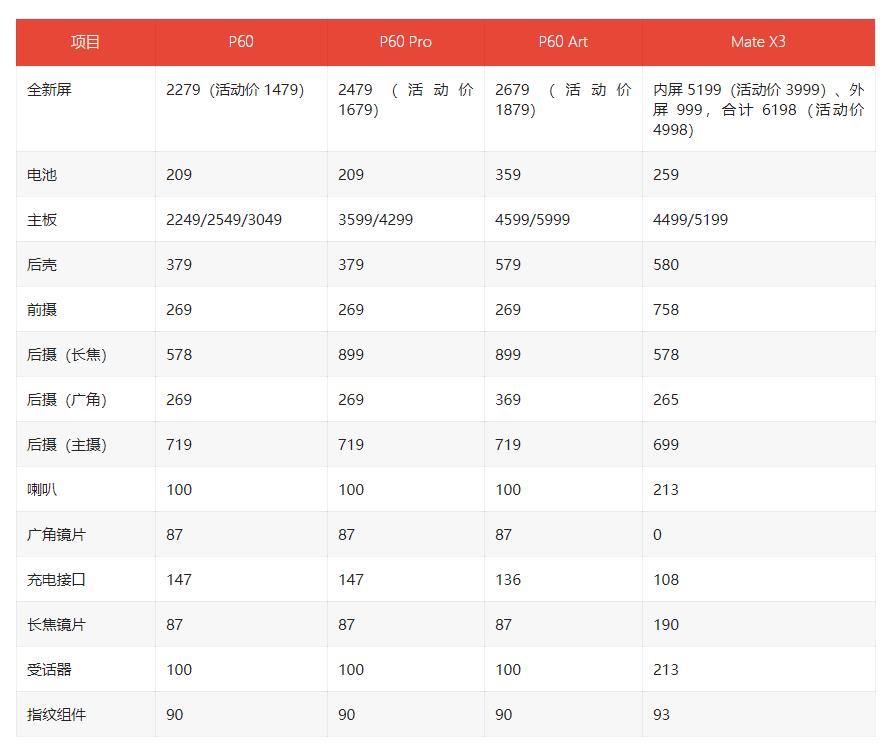Image resolution: width=889 pixels, height=746 pixels.
Task: Click the 电池 row label
Action: [42, 175]
